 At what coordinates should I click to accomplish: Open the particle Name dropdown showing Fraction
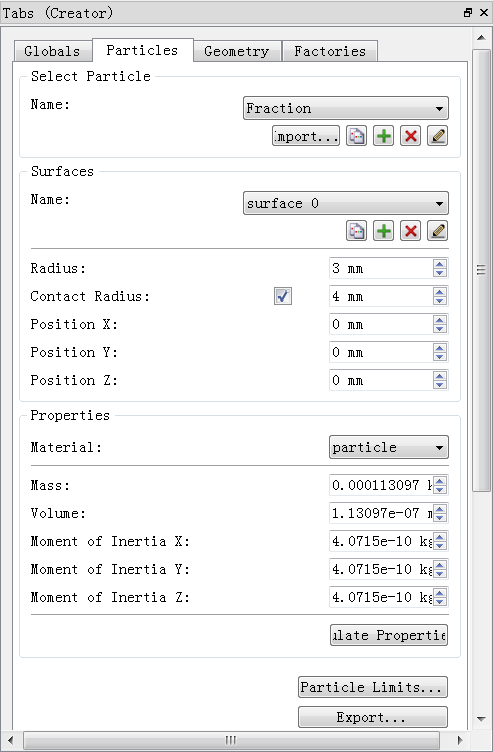[346, 108]
